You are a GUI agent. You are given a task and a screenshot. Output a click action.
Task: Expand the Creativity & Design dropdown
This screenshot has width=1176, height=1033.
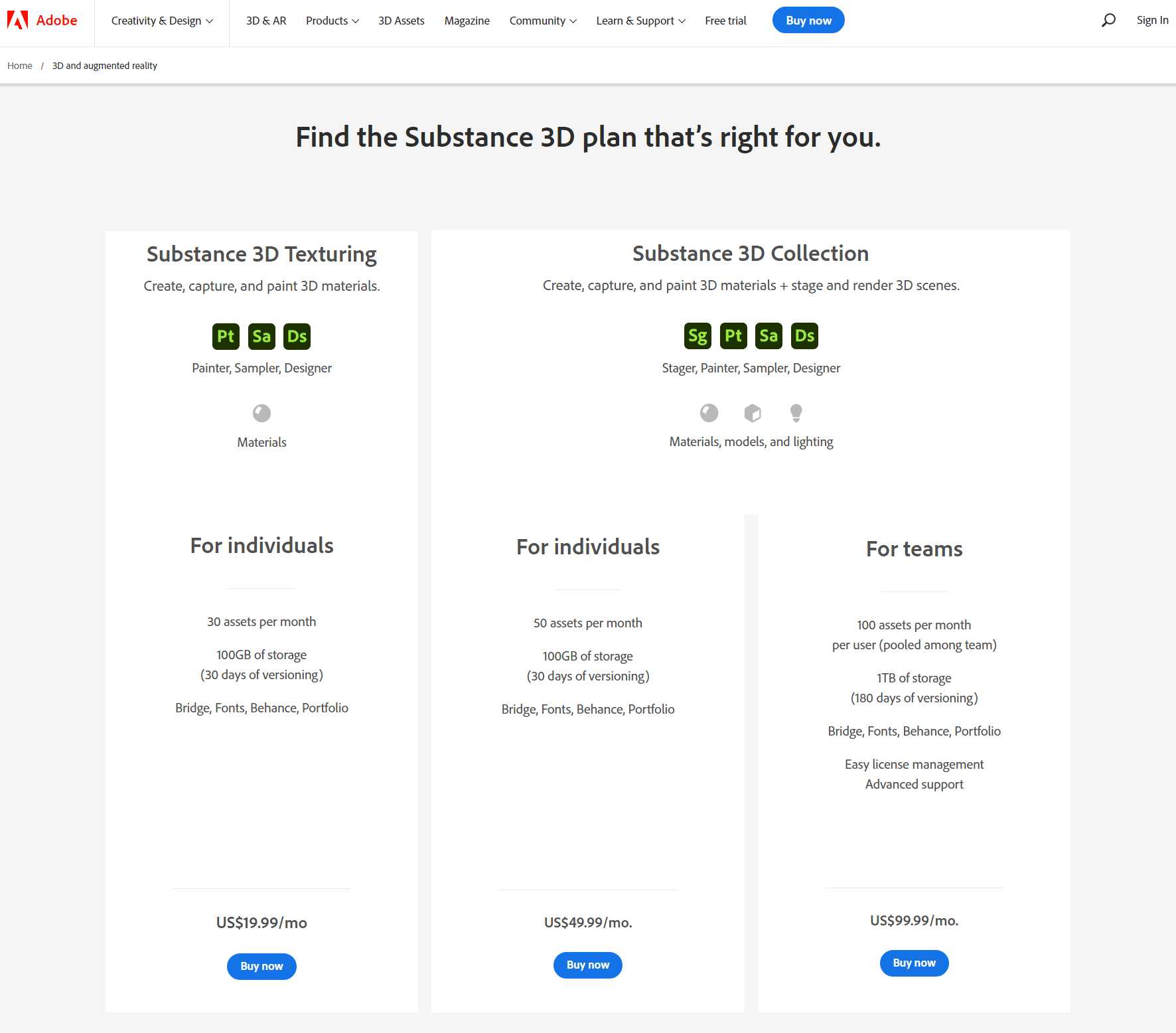click(x=162, y=21)
